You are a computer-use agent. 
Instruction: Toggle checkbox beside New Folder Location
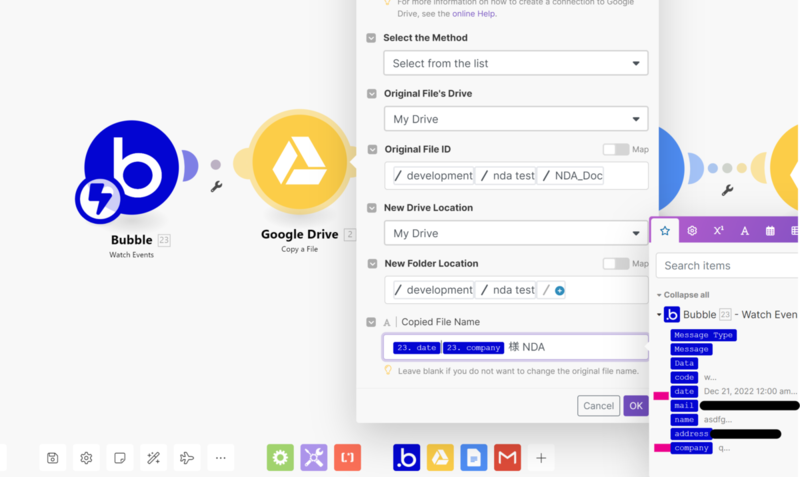pyautogui.click(x=372, y=263)
